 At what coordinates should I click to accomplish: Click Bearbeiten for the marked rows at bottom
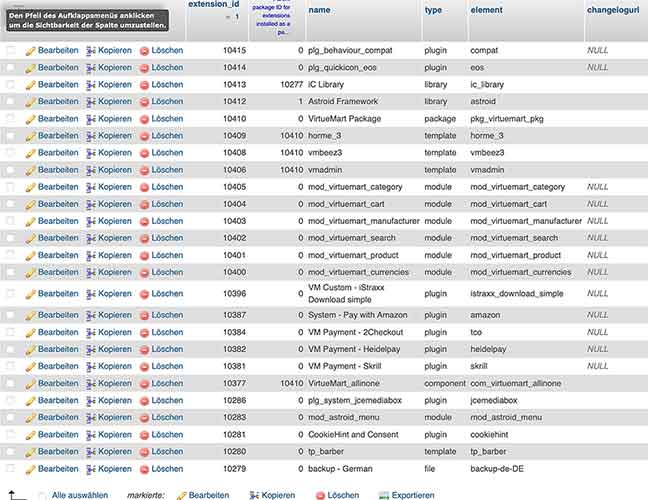[209, 495]
